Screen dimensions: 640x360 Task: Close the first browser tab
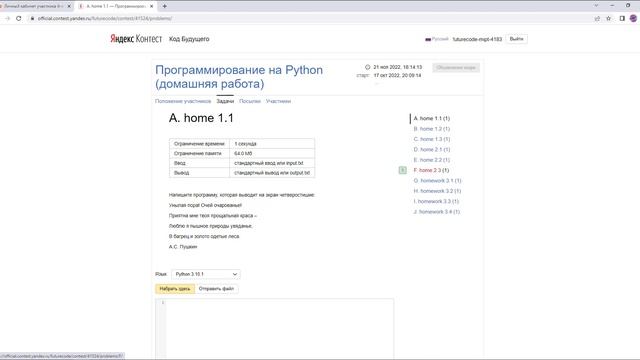click(69, 6)
